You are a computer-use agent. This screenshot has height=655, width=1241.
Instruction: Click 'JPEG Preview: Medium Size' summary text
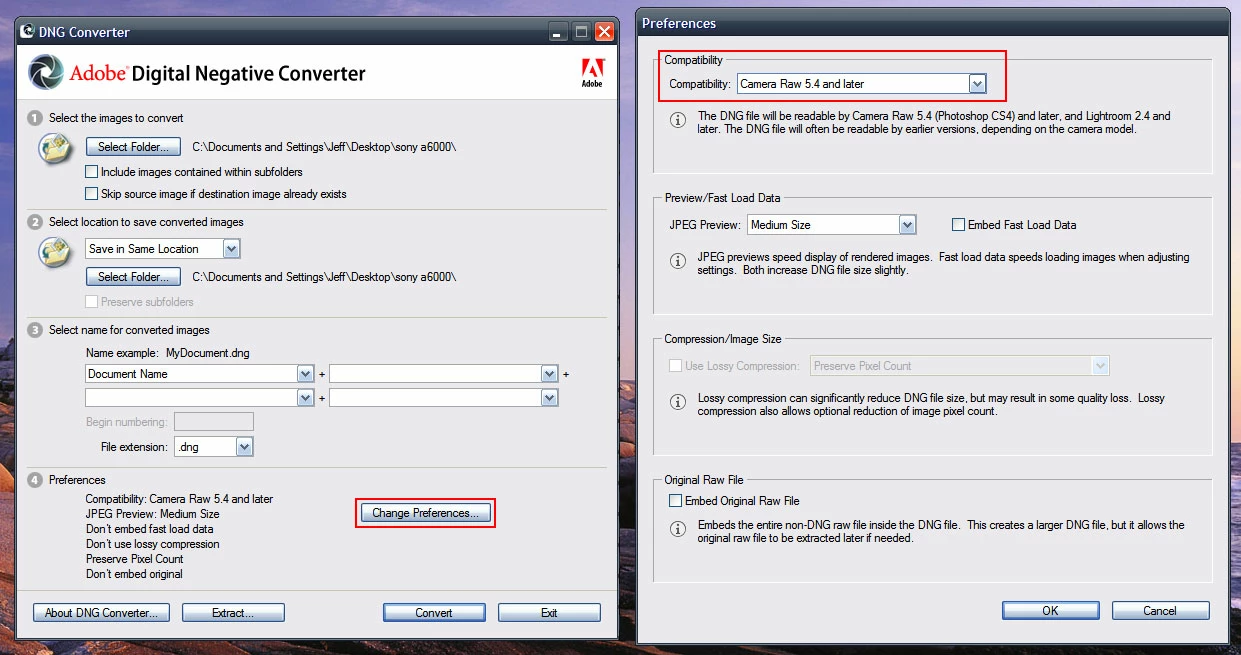[x=153, y=514]
